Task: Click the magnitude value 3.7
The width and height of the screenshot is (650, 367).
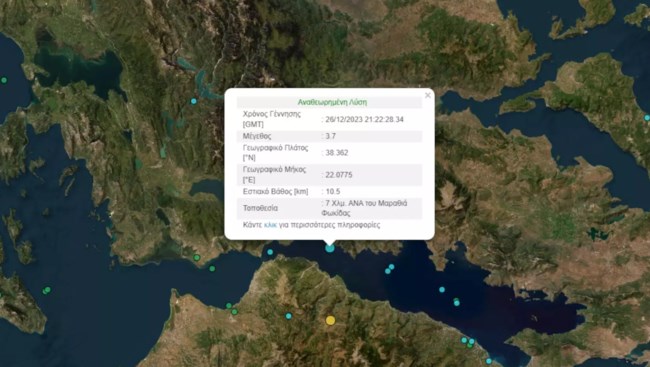Action: tap(330, 136)
